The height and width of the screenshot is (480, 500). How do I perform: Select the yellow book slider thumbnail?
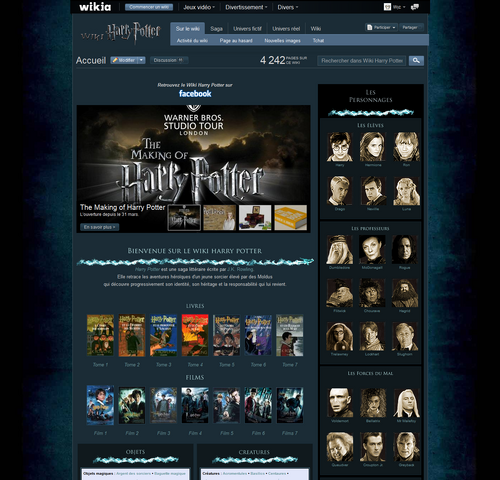tap(290, 217)
